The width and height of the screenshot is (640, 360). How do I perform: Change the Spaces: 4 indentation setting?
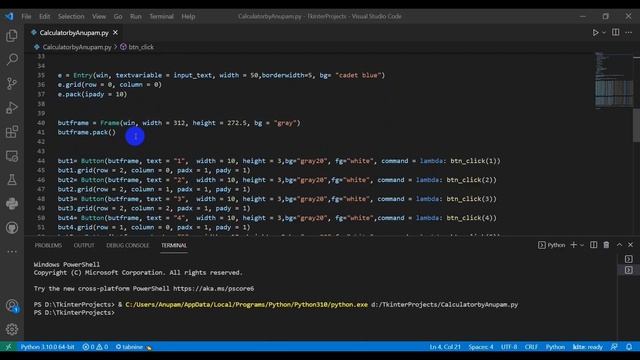coord(481,347)
